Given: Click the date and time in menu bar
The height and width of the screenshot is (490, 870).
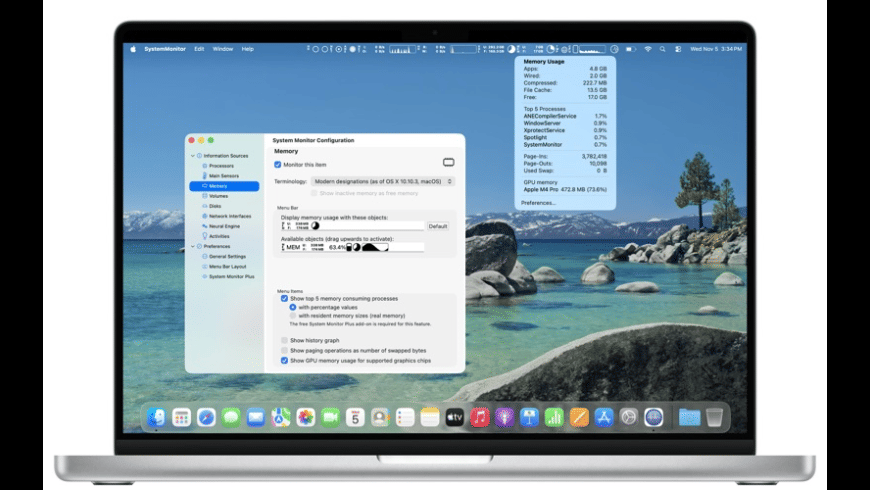Looking at the screenshot, I should point(716,49).
